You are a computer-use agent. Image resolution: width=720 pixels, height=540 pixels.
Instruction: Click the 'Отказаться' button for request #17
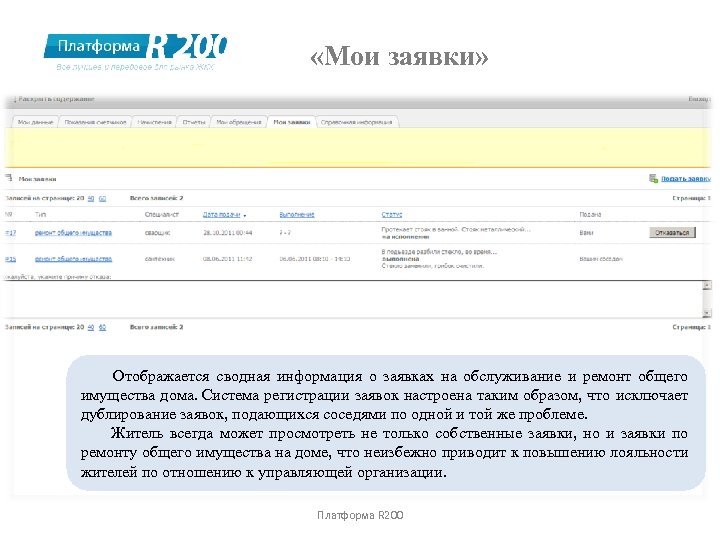click(672, 232)
